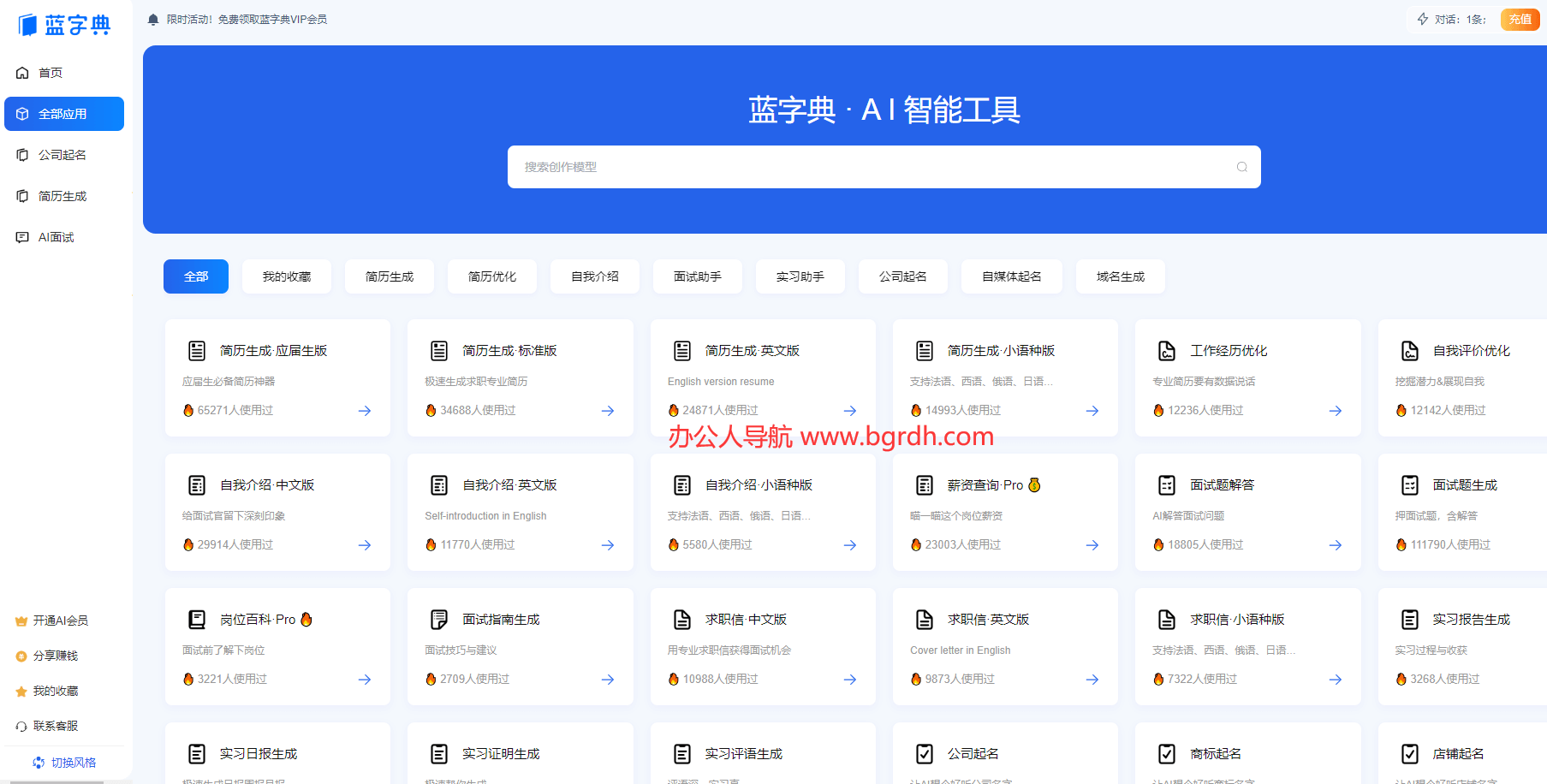
Task: Switch to the 简历优化 filter tab
Action: pyautogui.click(x=491, y=276)
